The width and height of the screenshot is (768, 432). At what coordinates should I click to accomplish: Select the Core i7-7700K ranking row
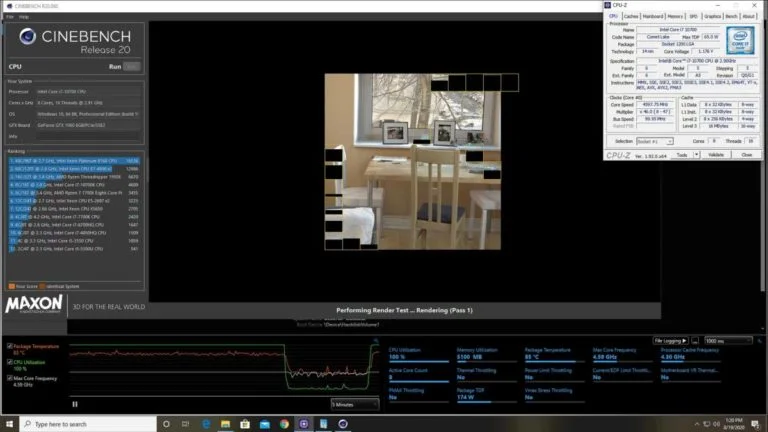point(74,216)
